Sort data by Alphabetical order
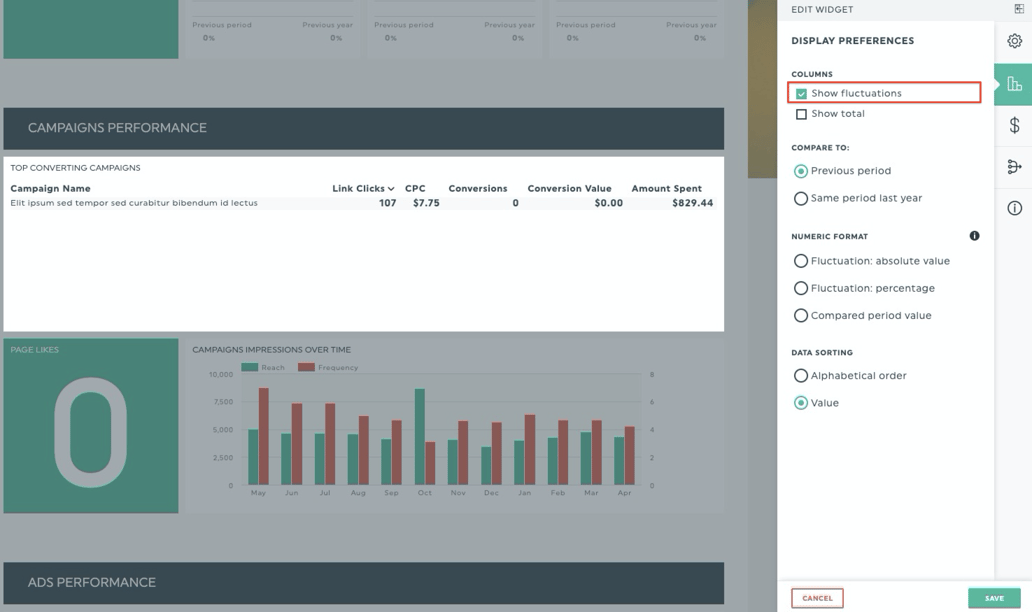This screenshot has height=612, width=1032. [x=801, y=376]
